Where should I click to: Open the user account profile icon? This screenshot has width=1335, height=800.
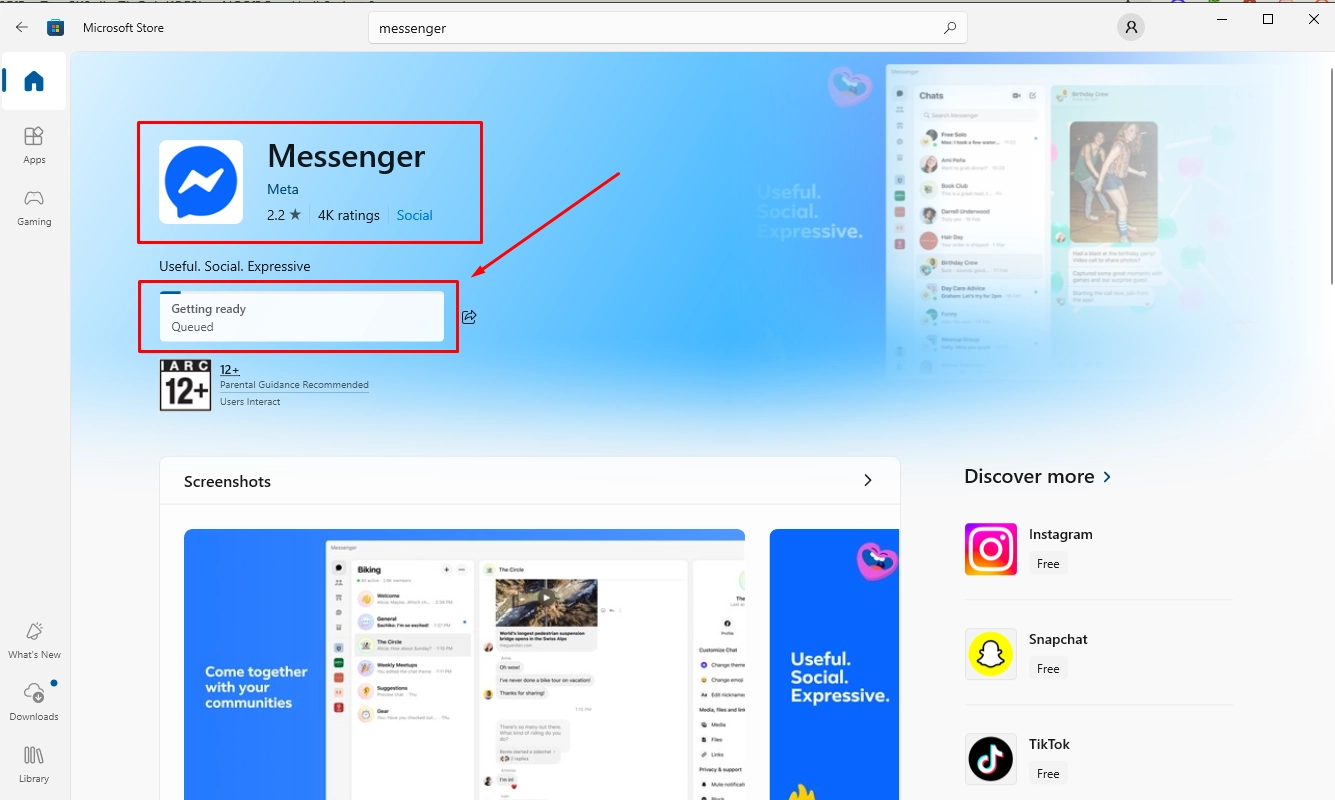(x=1131, y=28)
